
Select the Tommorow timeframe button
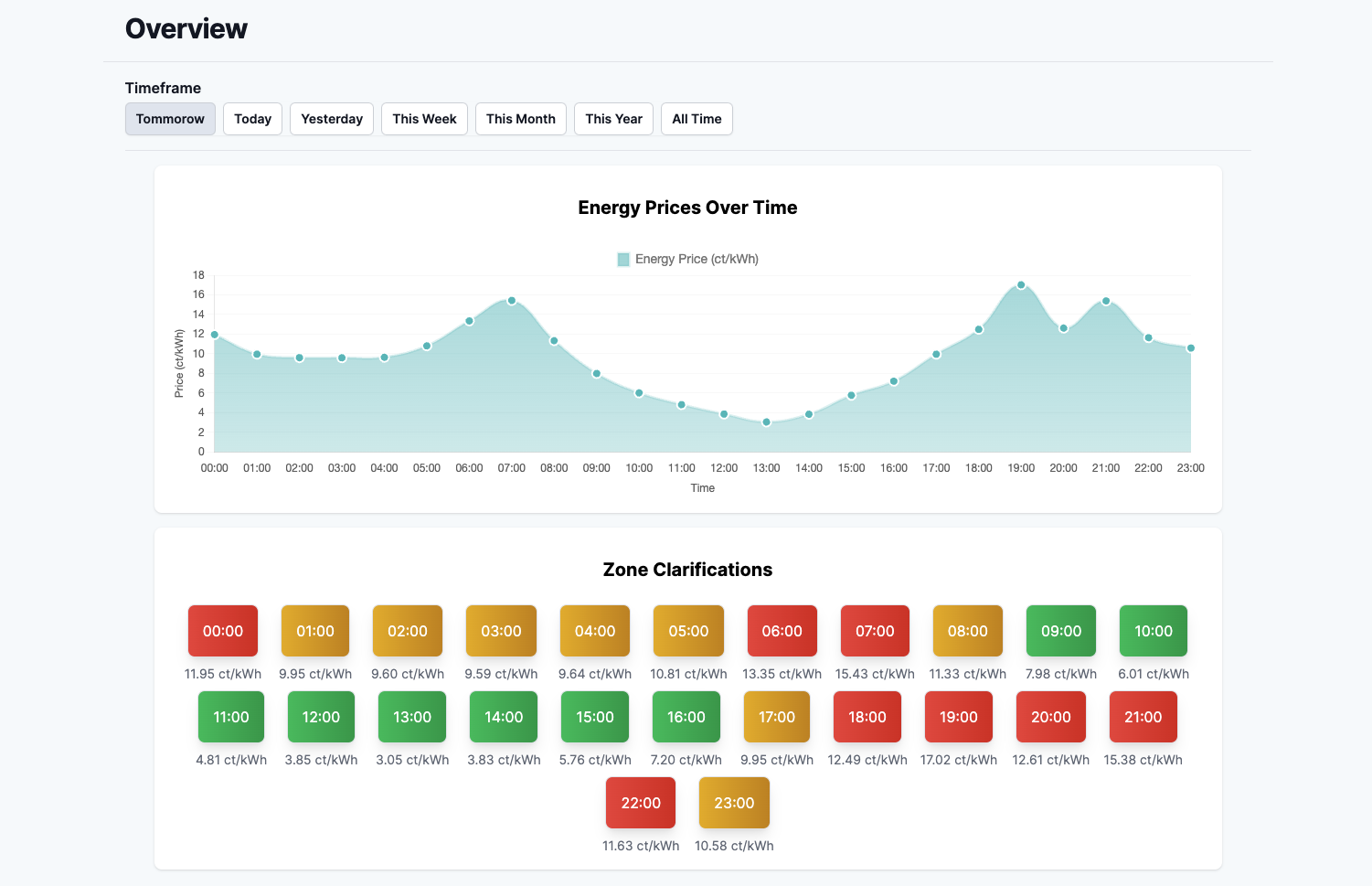click(170, 119)
